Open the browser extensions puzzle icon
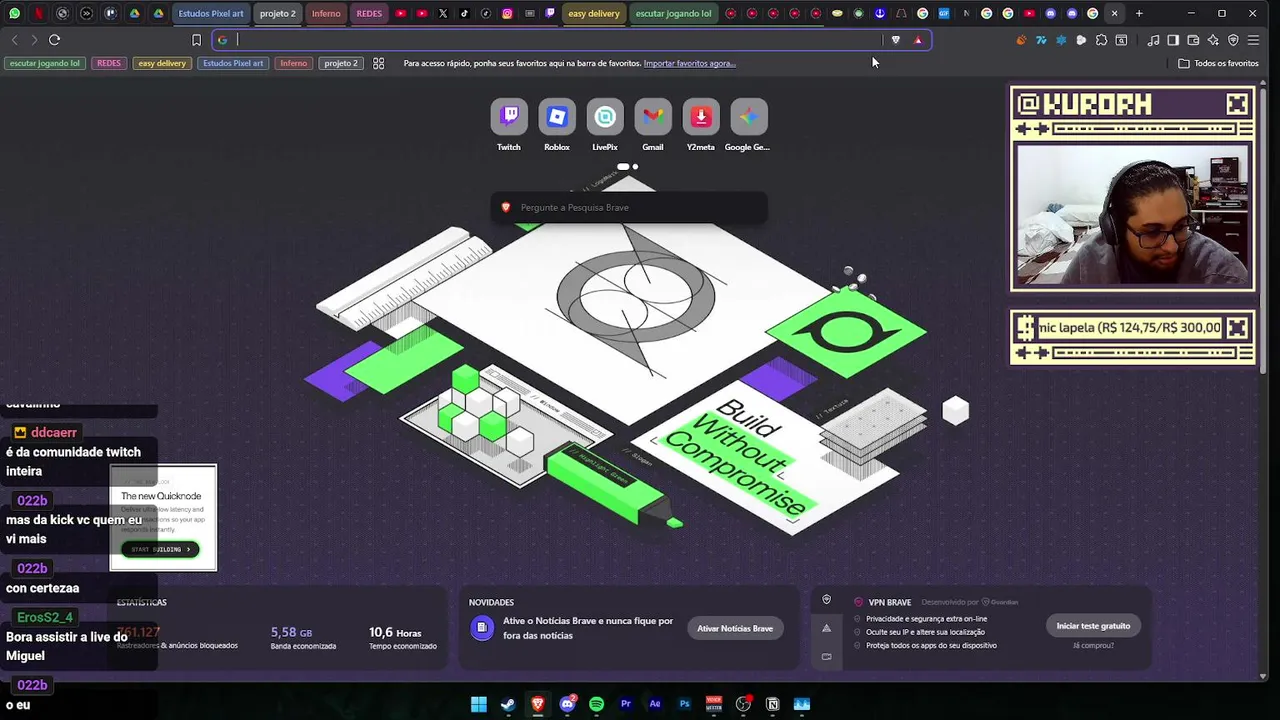Screen dimensions: 1280x720 click(1101, 40)
